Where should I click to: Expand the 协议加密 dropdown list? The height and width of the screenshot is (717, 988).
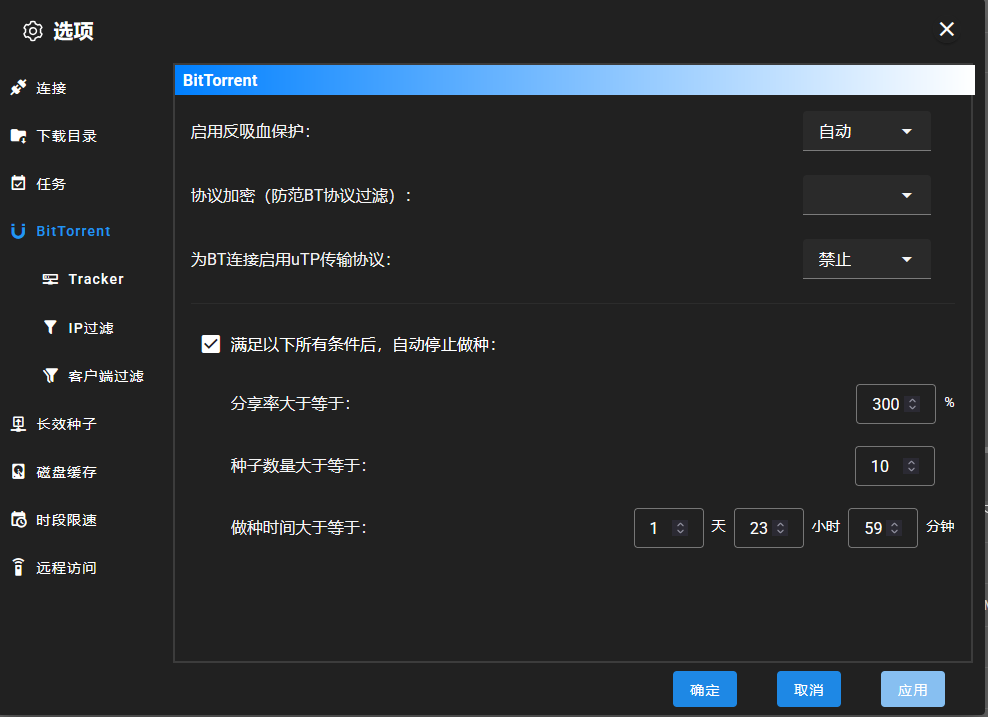pyautogui.click(x=866, y=195)
